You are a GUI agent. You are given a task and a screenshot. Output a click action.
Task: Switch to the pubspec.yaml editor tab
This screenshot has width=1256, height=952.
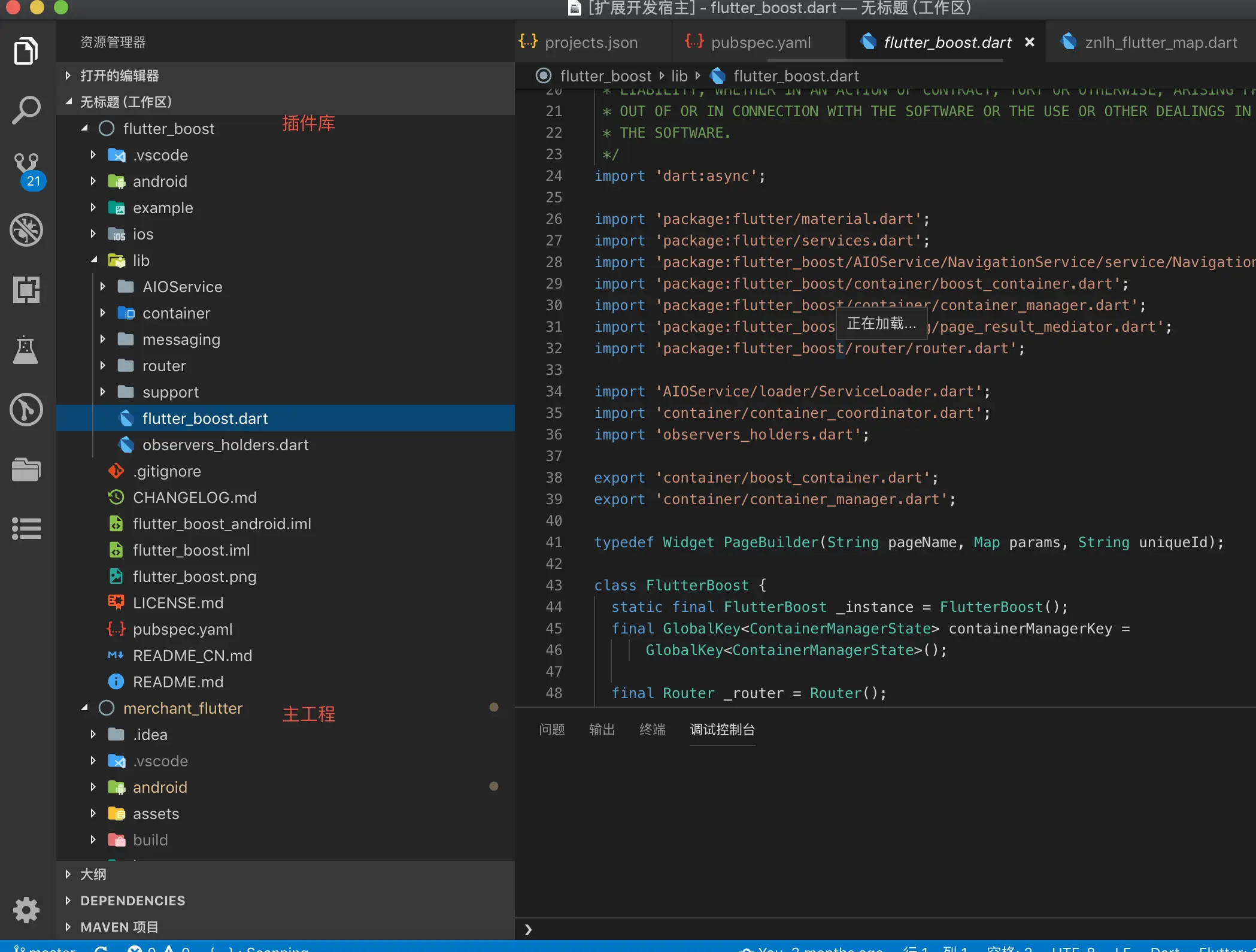[760, 43]
